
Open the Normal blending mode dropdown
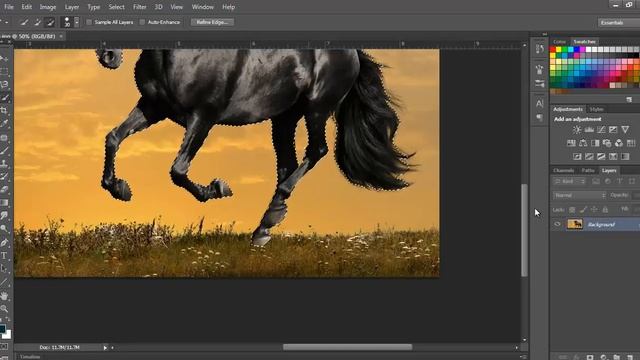(579, 196)
